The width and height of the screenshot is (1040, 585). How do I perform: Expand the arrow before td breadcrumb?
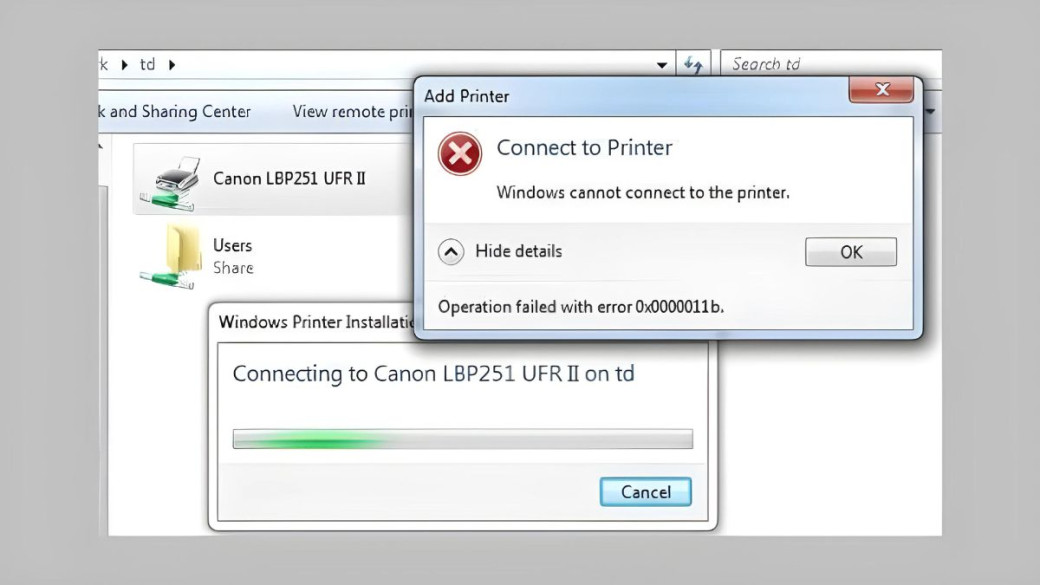tap(124, 64)
